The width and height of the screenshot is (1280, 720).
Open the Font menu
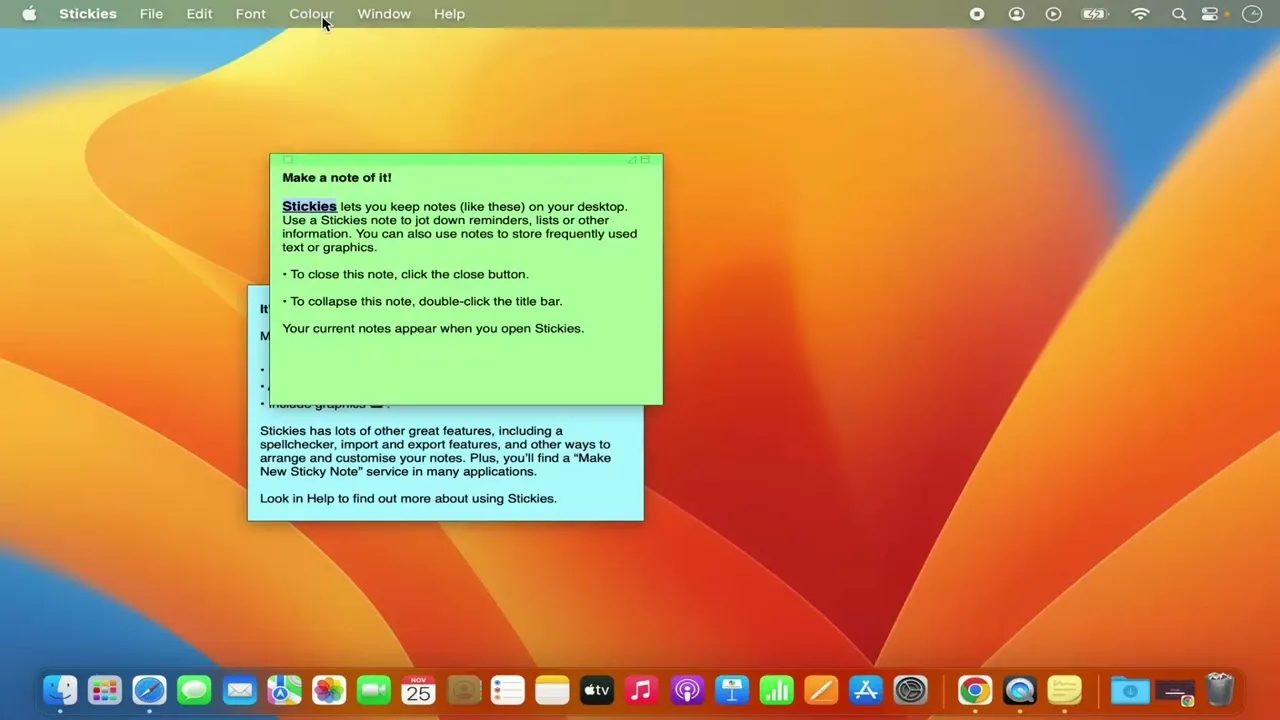click(250, 14)
